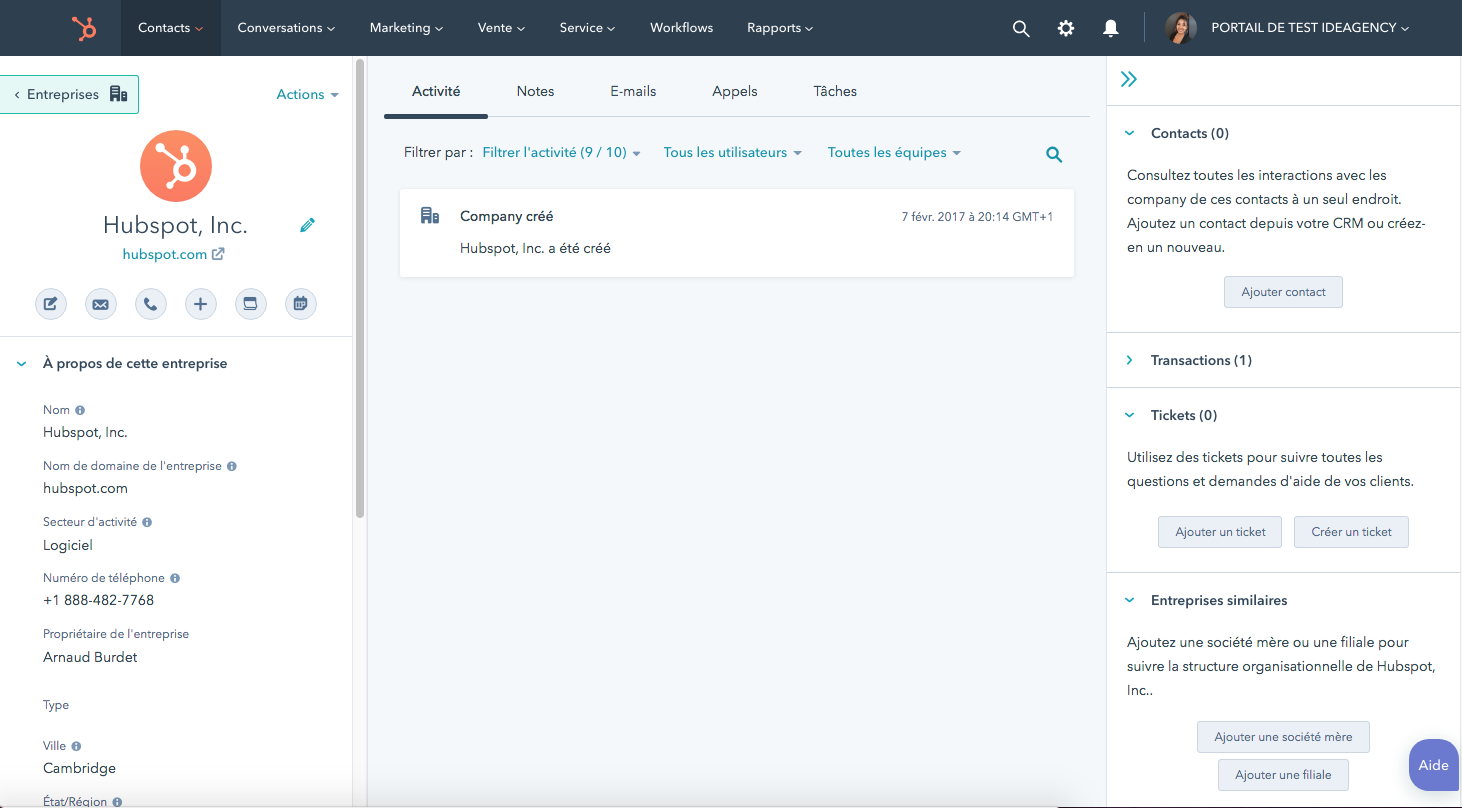1462x808 pixels.
Task: Click the create task icon
Action: [251, 304]
